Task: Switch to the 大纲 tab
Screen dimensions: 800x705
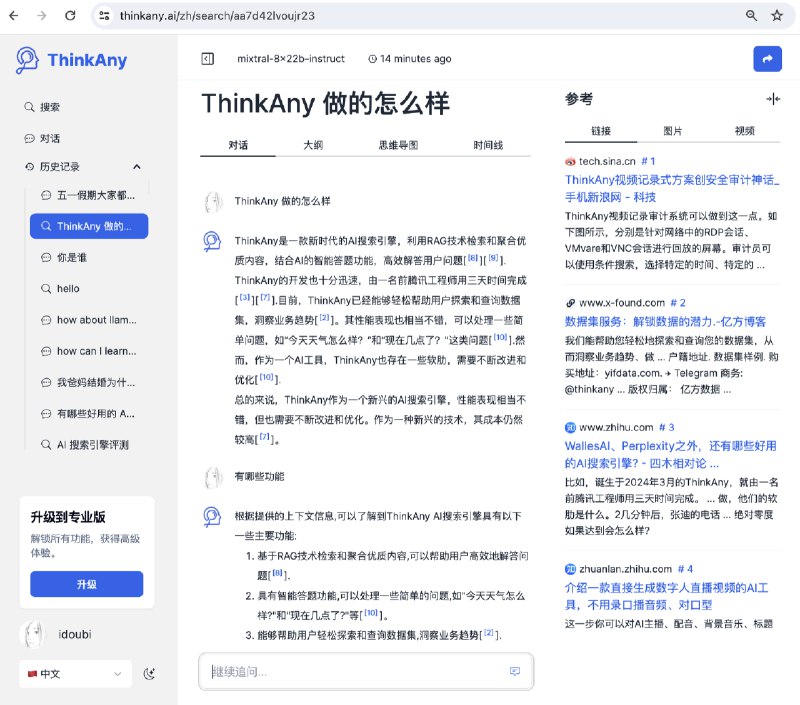Action: pyautogui.click(x=313, y=145)
